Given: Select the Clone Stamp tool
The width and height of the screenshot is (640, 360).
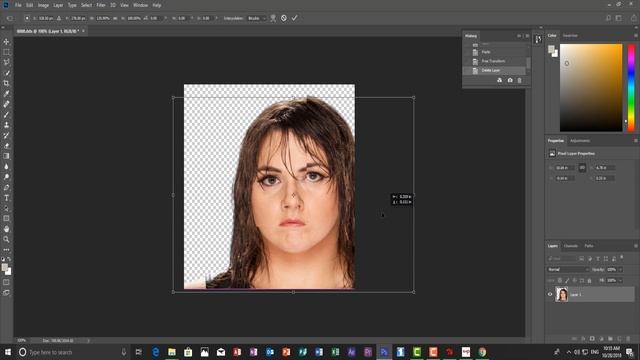Looking at the screenshot, I should (x=7, y=125).
